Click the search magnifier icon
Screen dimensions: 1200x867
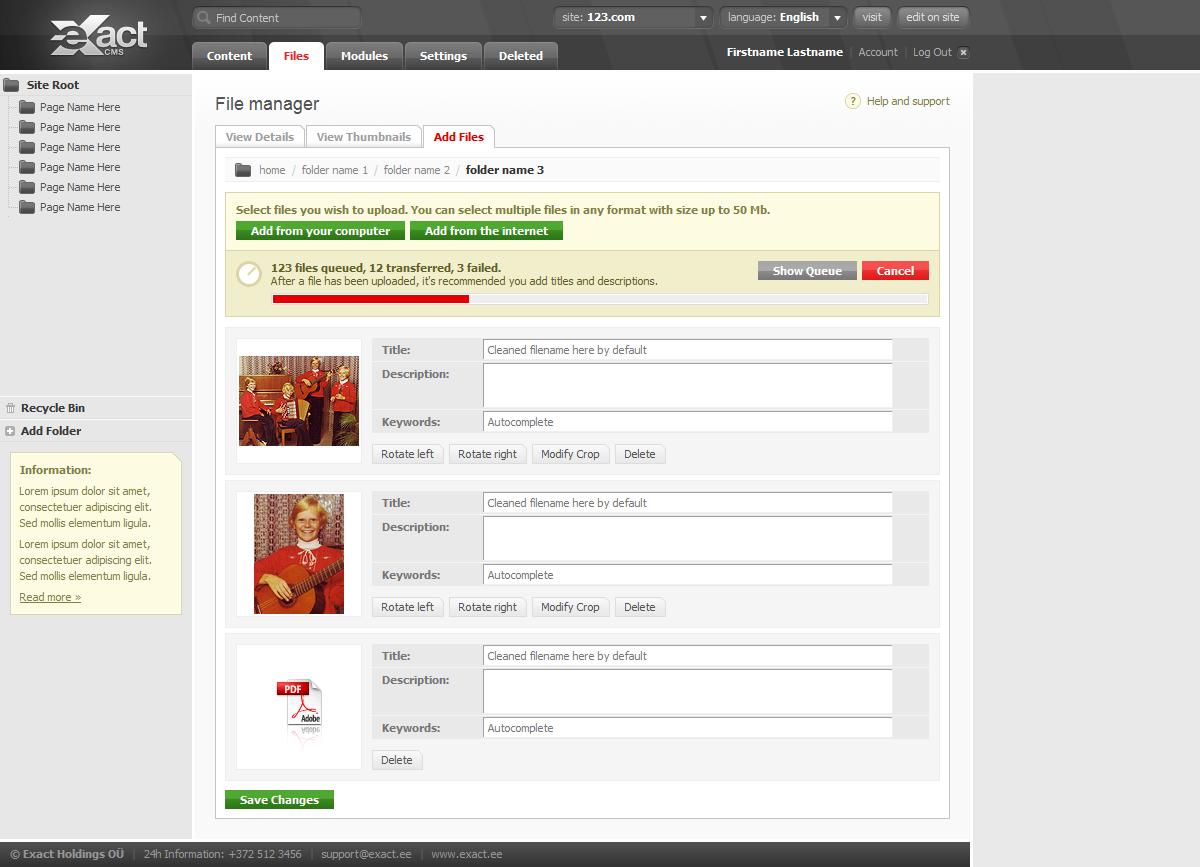(203, 18)
